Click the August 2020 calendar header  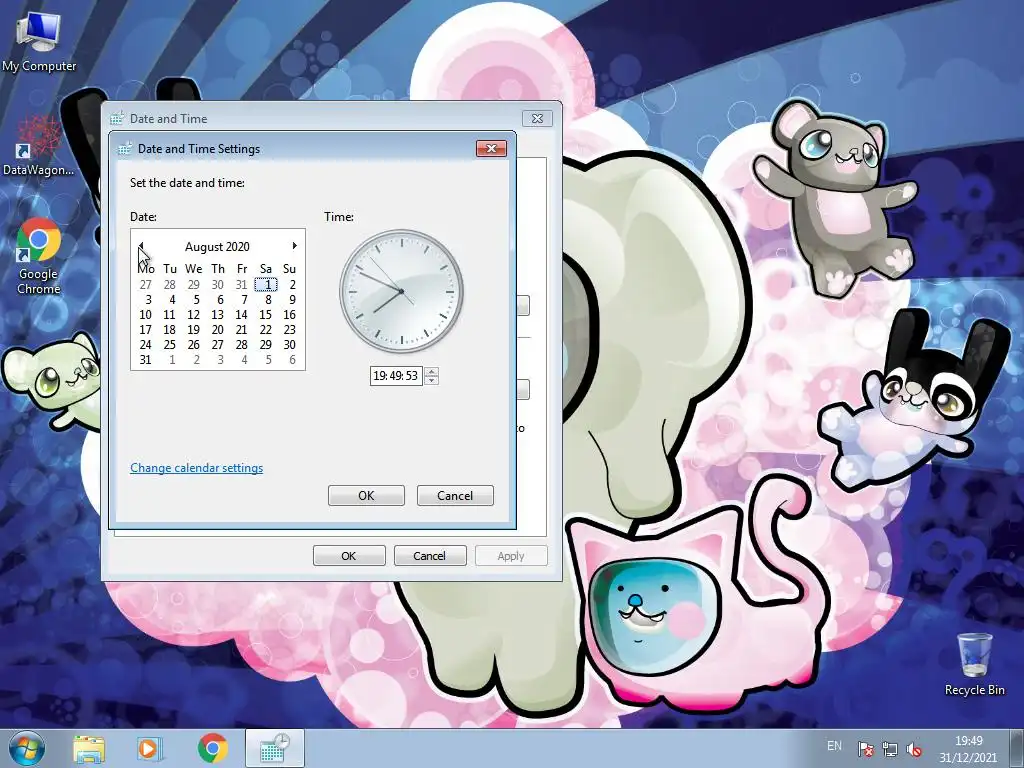pos(217,247)
